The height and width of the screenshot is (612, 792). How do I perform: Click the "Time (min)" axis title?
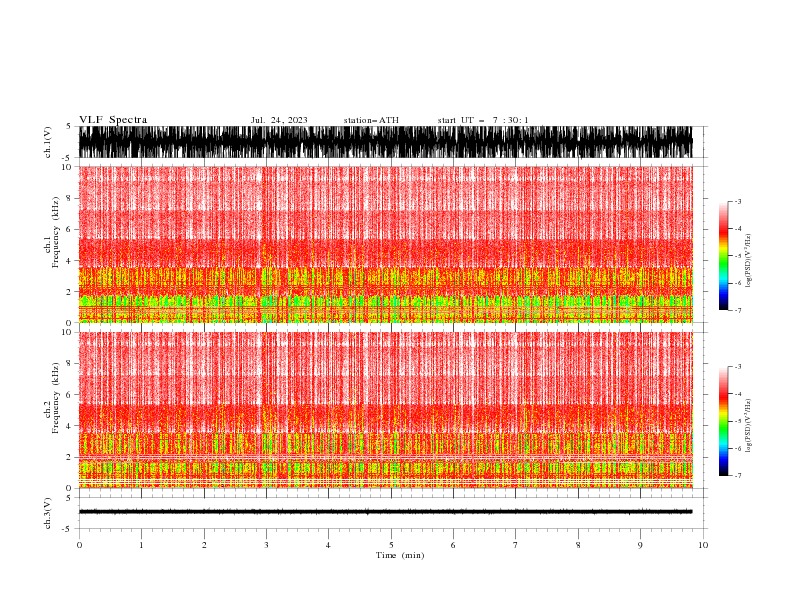pos(400,555)
